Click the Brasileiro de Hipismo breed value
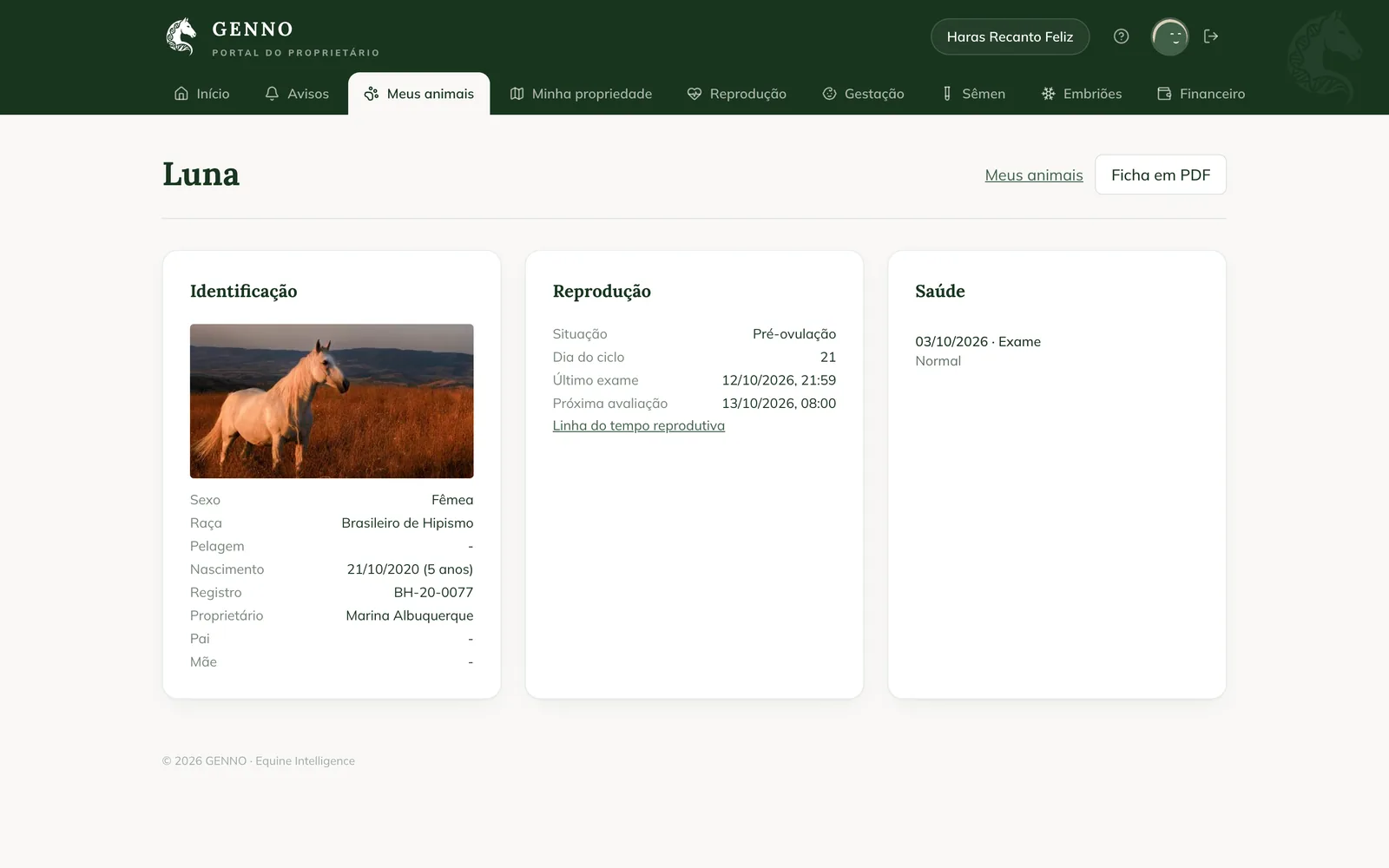This screenshot has width=1389, height=868. (407, 523)
